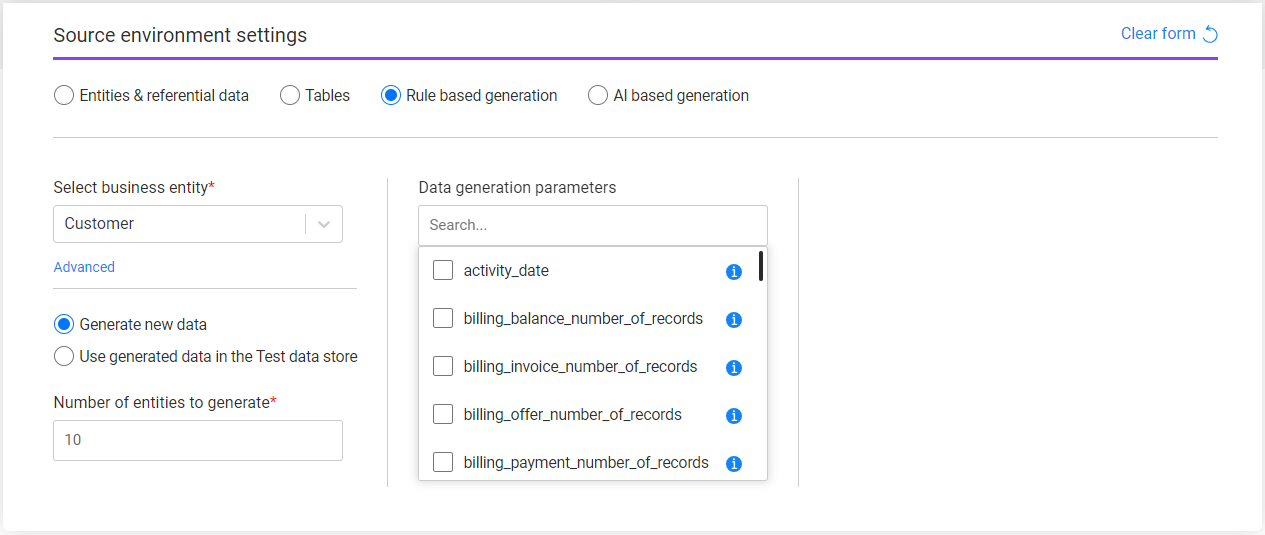Expand the Advanced settings link
Image resolution: width=1265 pixels, height=535 pixels.
pos(84,267)
